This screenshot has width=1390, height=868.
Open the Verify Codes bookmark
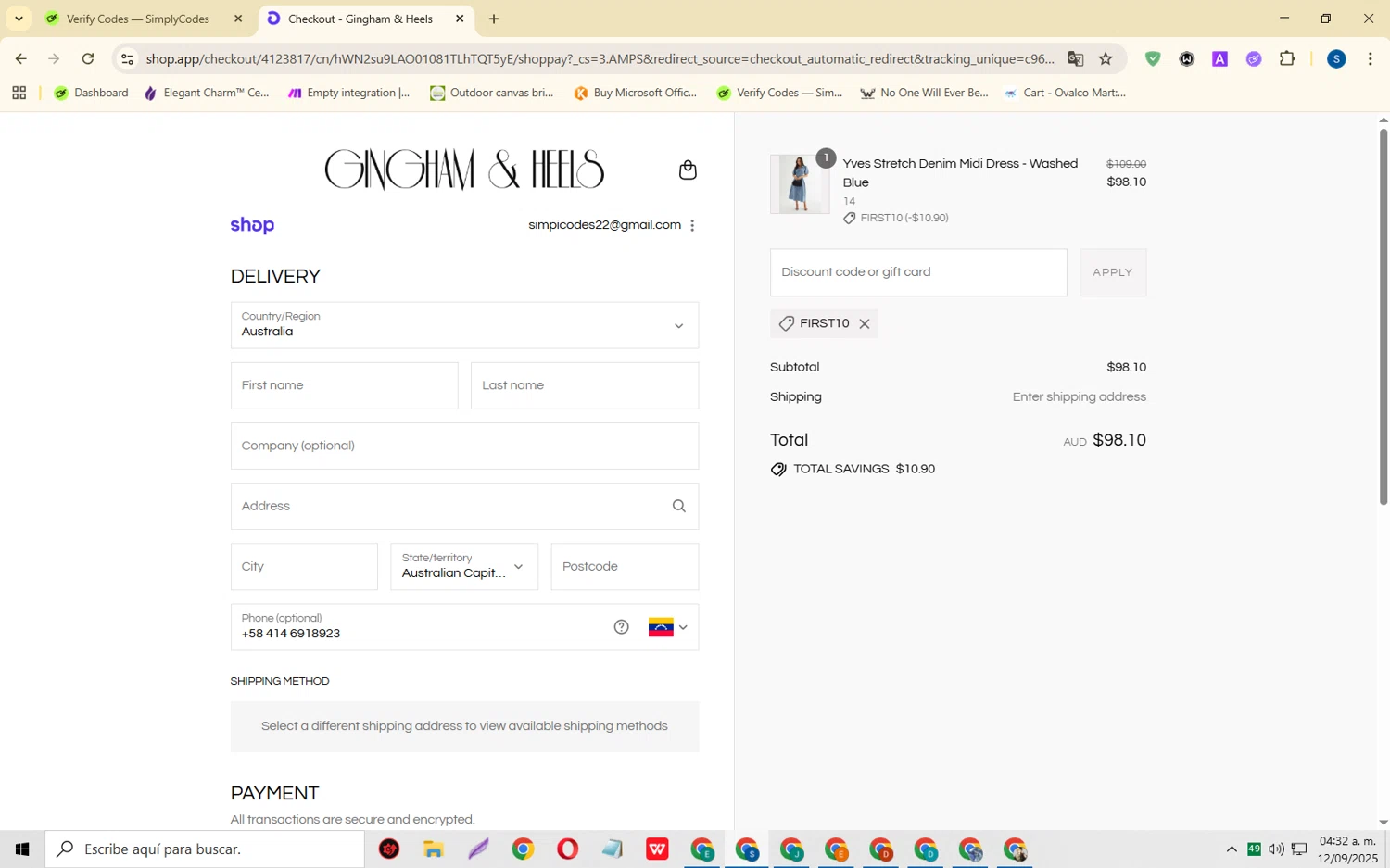click(x=779, y=93)
